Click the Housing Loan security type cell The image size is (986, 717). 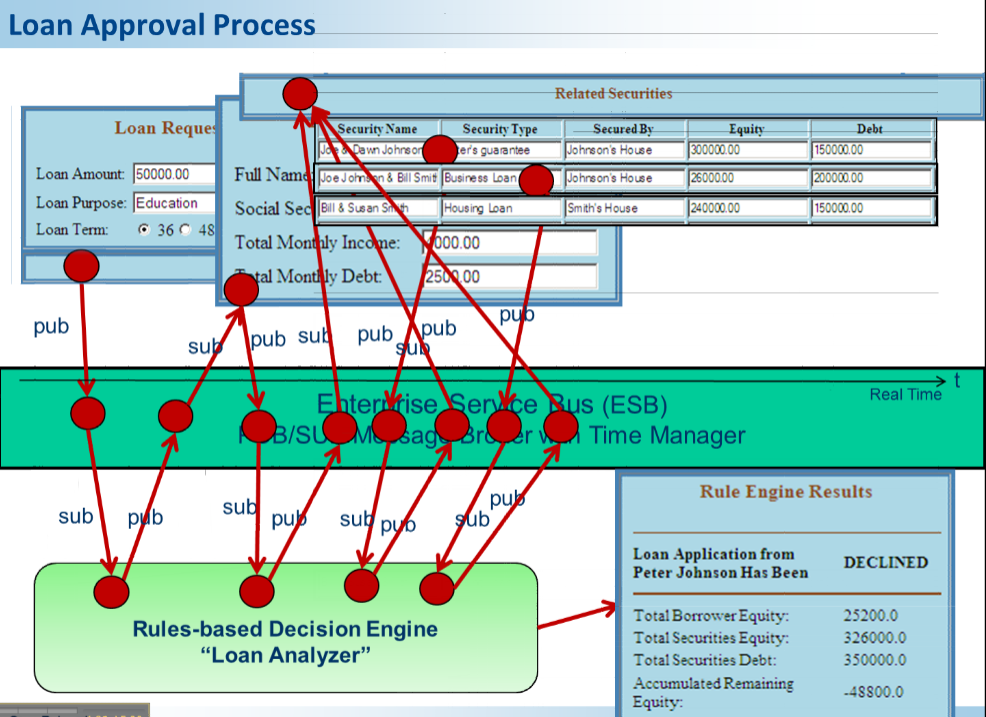500,208
